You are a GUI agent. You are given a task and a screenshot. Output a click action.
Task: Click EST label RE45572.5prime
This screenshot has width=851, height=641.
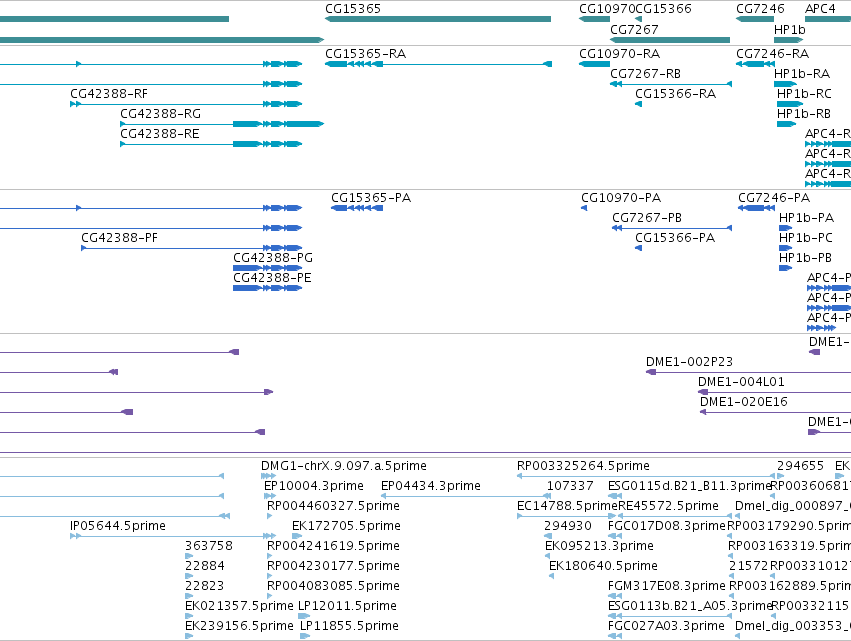click(668, 506)
